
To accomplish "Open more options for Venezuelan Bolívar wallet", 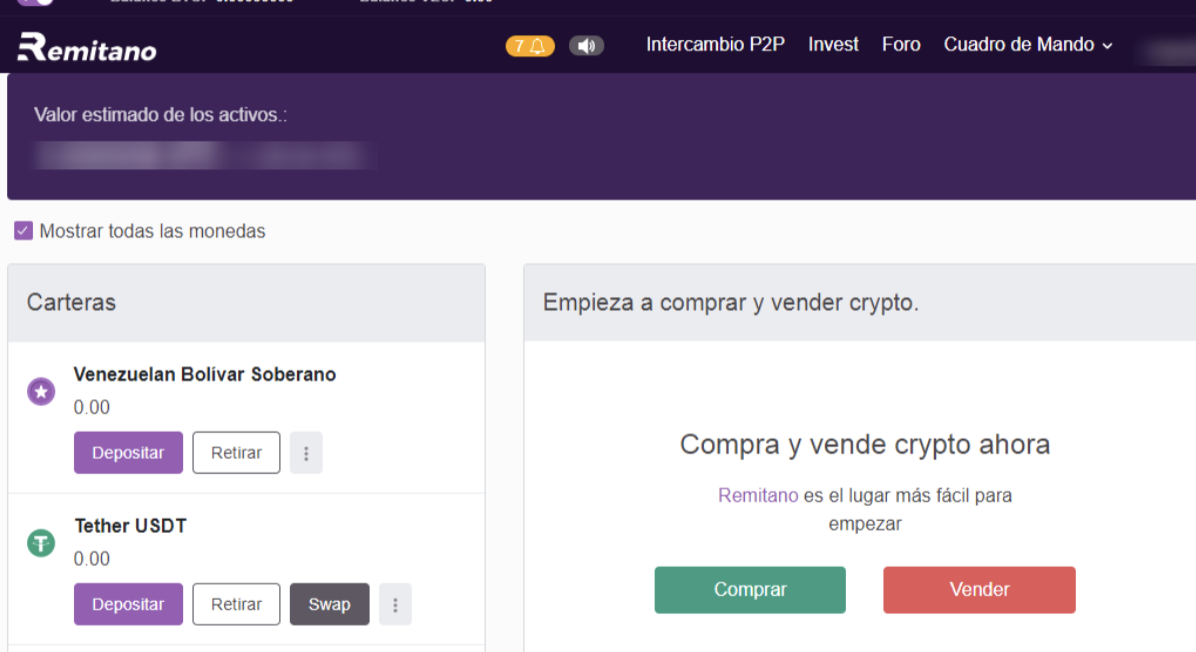I will coord(306,453).
